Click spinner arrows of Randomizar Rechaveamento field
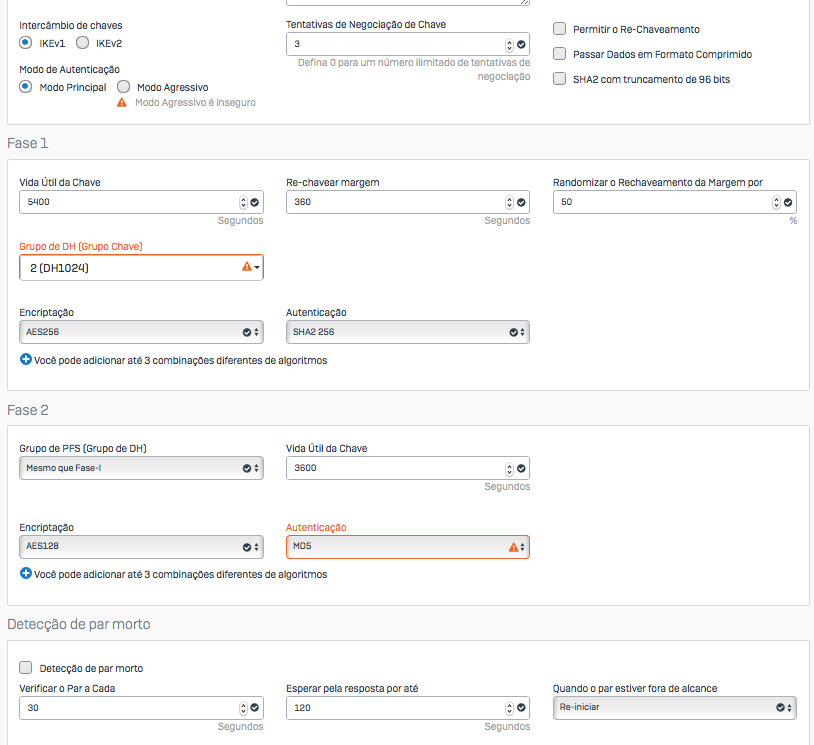This screenshot has height=745, width=814. (x=776, y=202)
